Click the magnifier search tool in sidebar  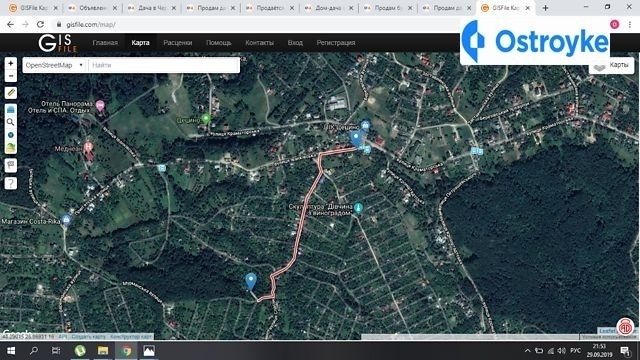(11, 122)
